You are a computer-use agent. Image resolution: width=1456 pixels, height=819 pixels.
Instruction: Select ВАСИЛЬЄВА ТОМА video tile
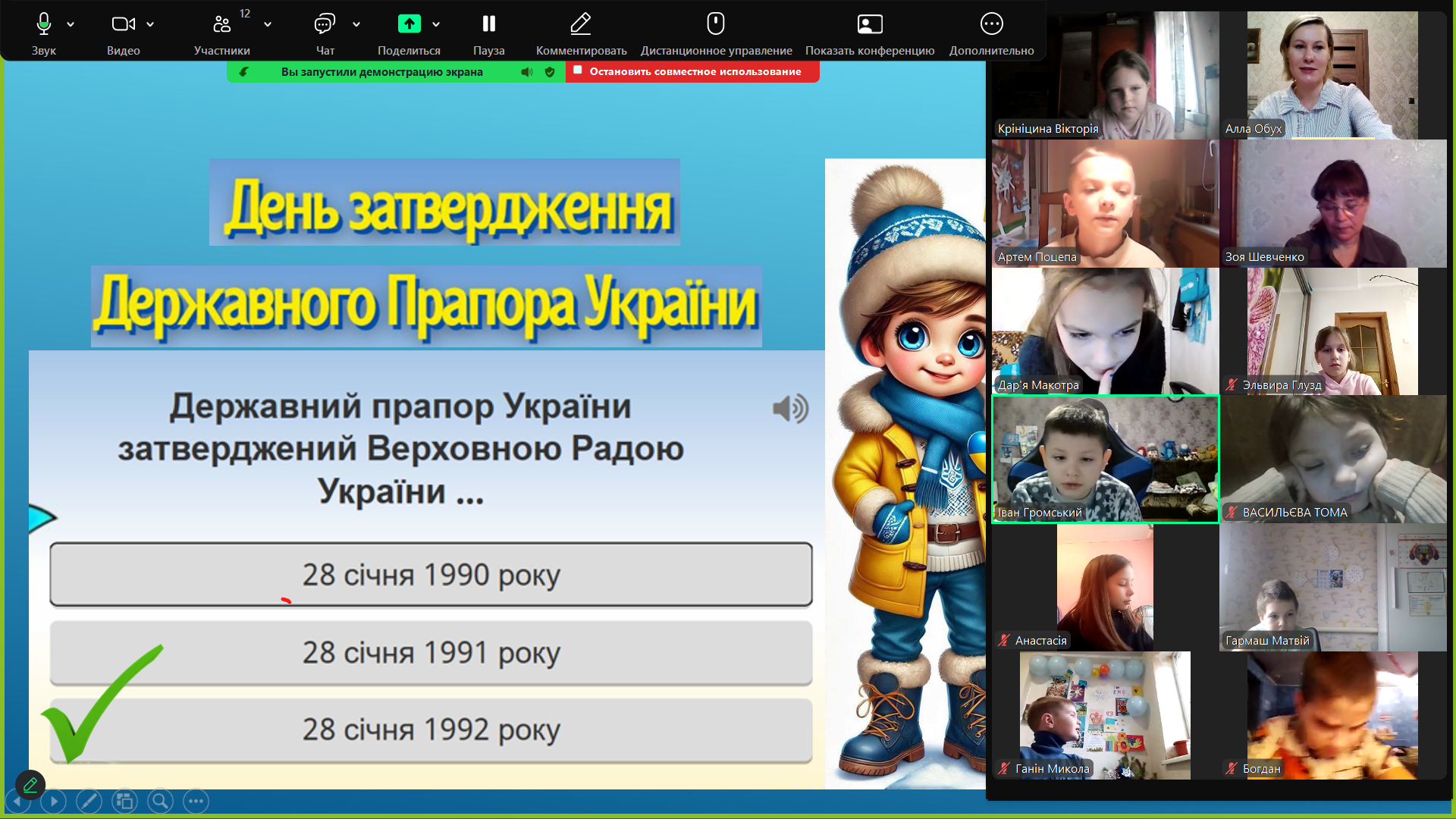click(1332, 460)
